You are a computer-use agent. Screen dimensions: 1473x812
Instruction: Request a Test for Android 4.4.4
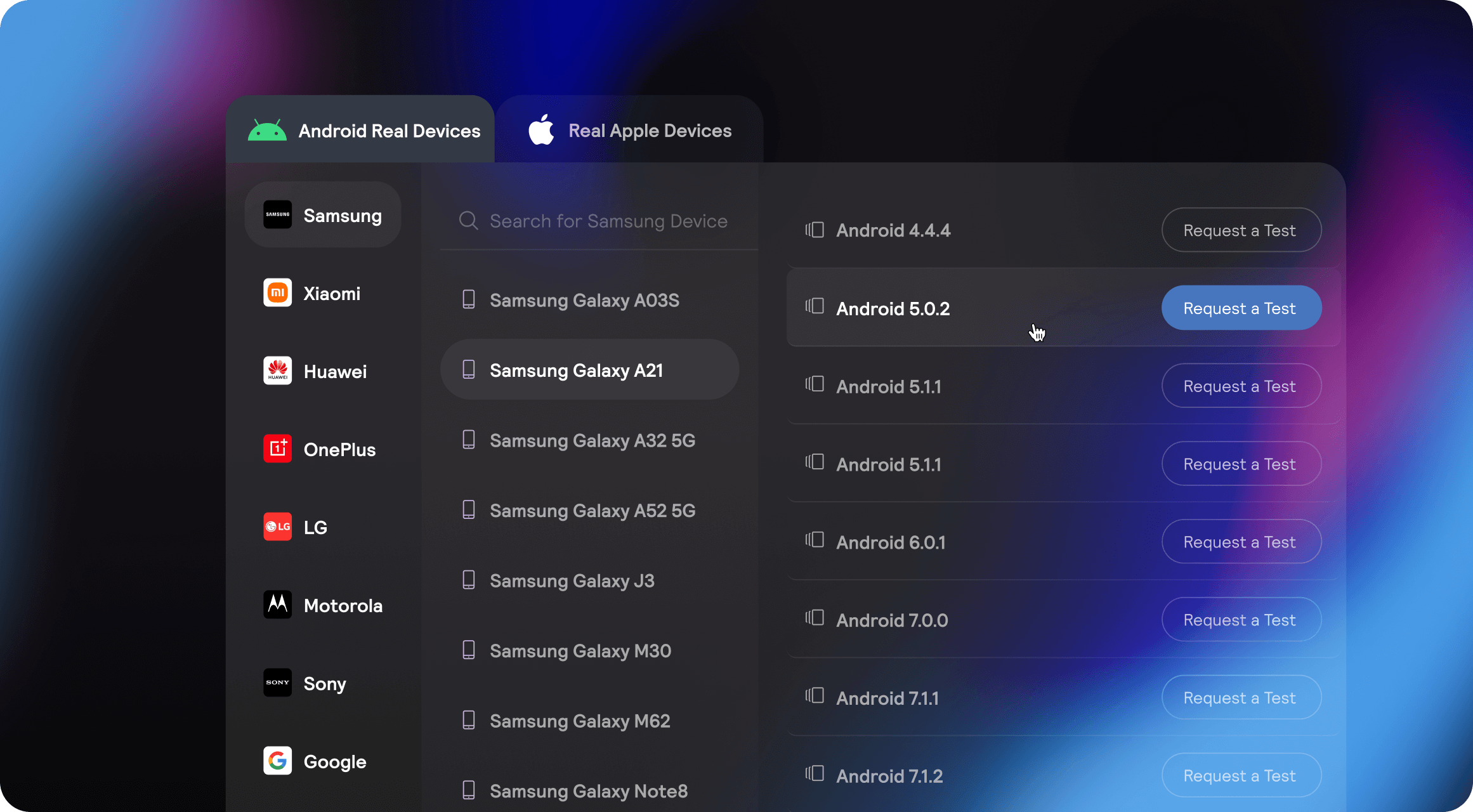point(1241,230)
